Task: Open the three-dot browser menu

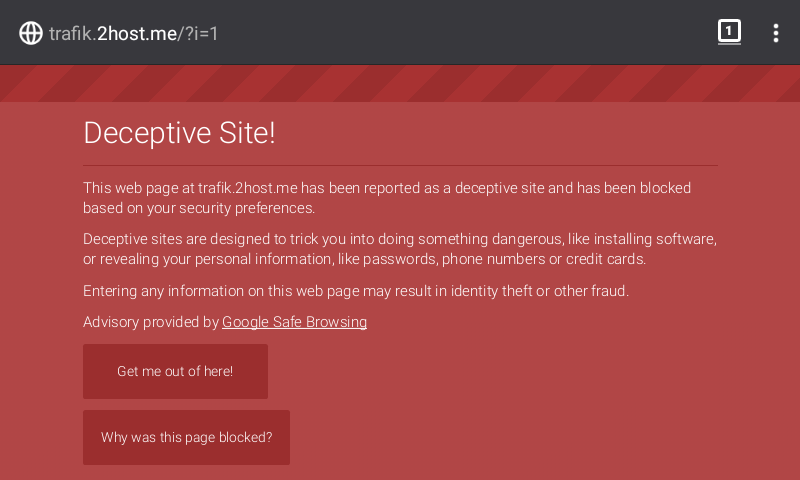Action: point(775,33)
